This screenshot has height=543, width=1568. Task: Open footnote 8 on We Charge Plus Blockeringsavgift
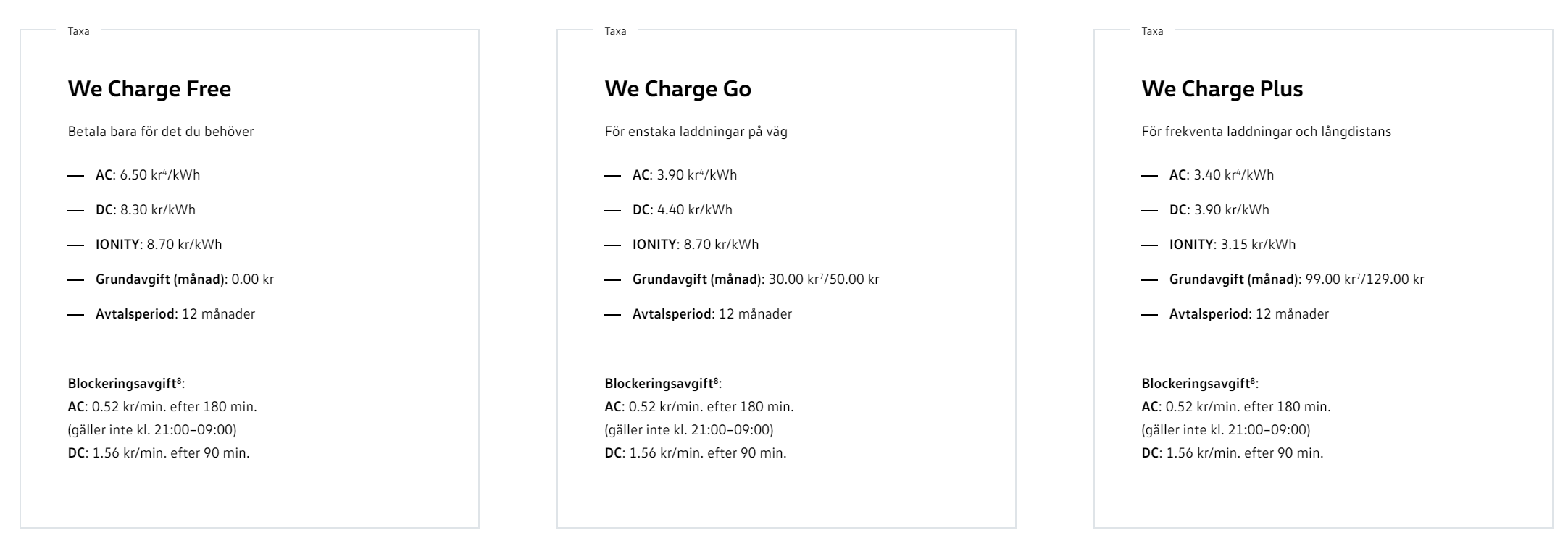pos(1253,380)
